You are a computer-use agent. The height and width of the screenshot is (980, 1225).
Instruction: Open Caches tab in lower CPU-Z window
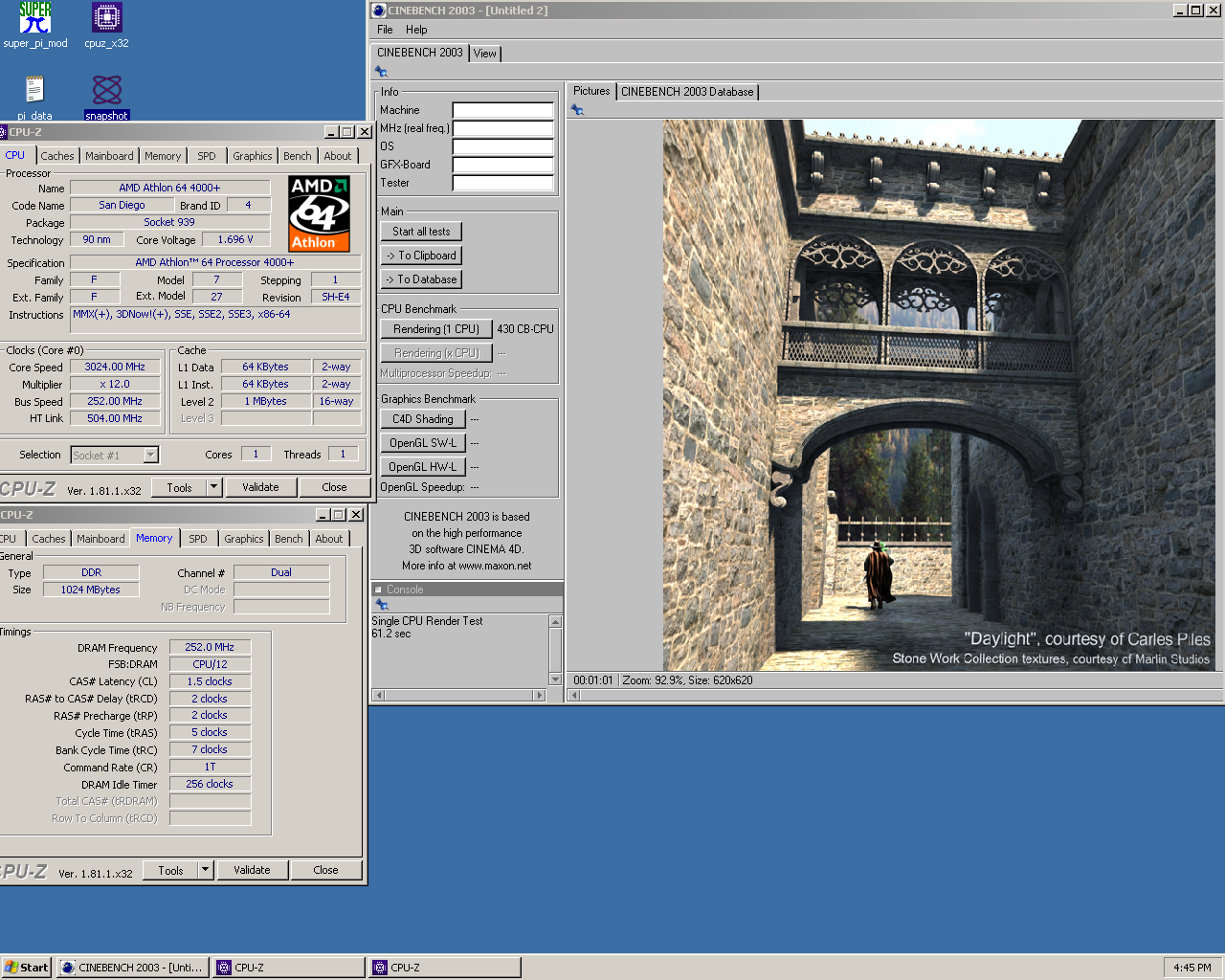[x=49, y=539]
